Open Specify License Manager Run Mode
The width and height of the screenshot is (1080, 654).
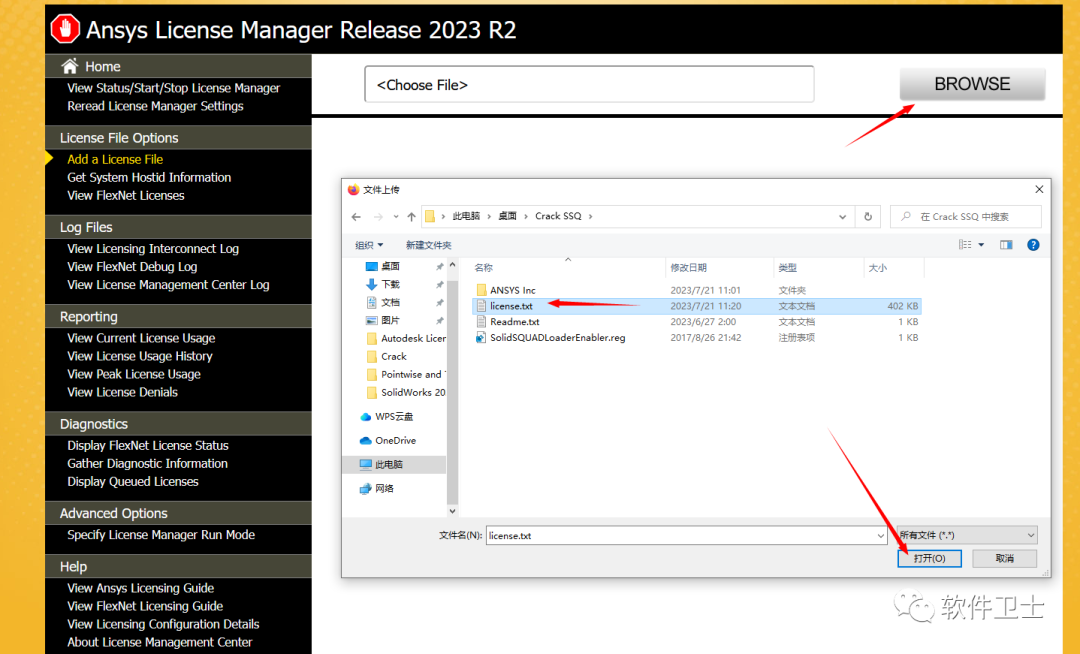(161, 535)
